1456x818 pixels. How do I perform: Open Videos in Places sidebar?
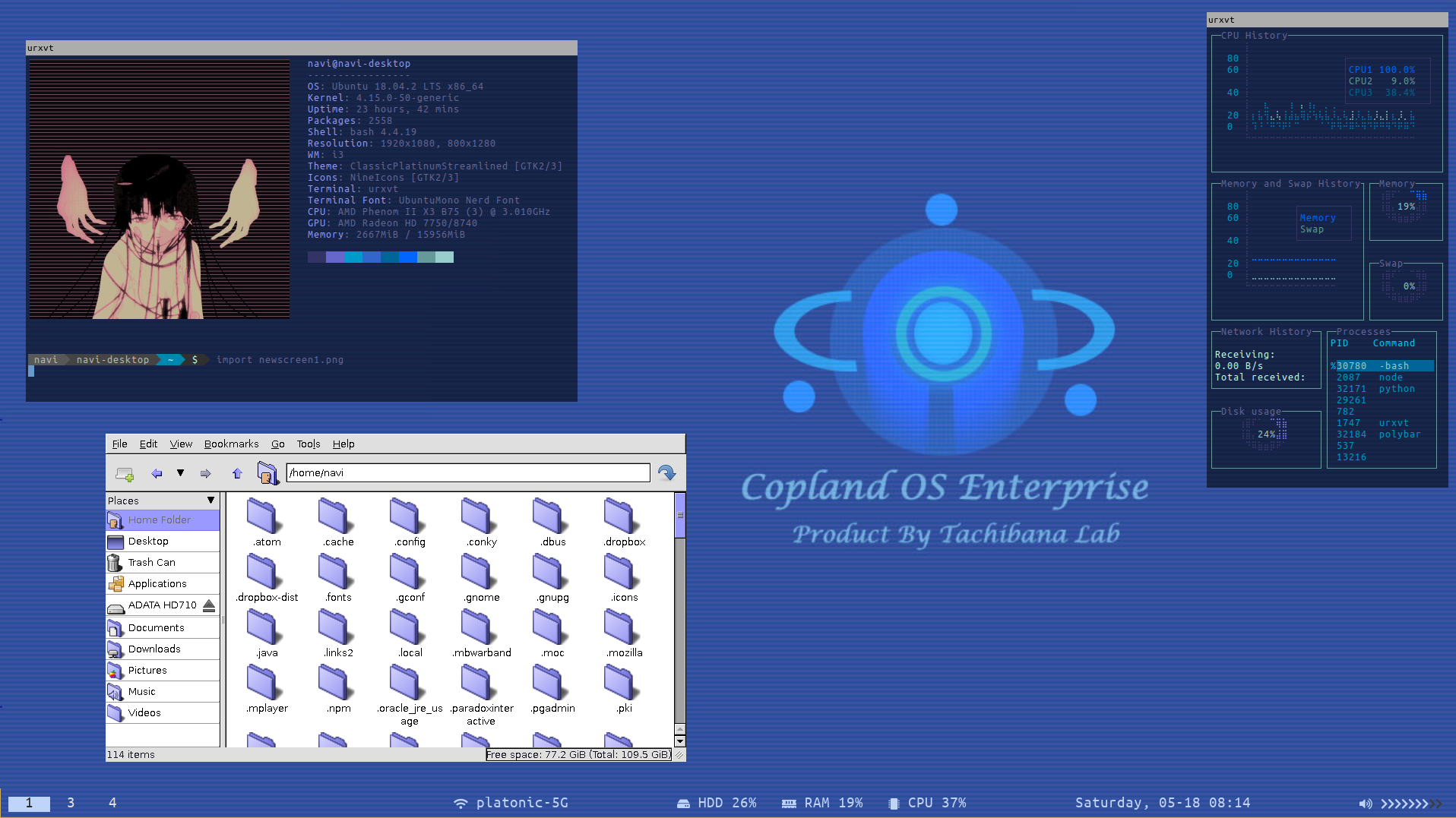tap(163, 713)
